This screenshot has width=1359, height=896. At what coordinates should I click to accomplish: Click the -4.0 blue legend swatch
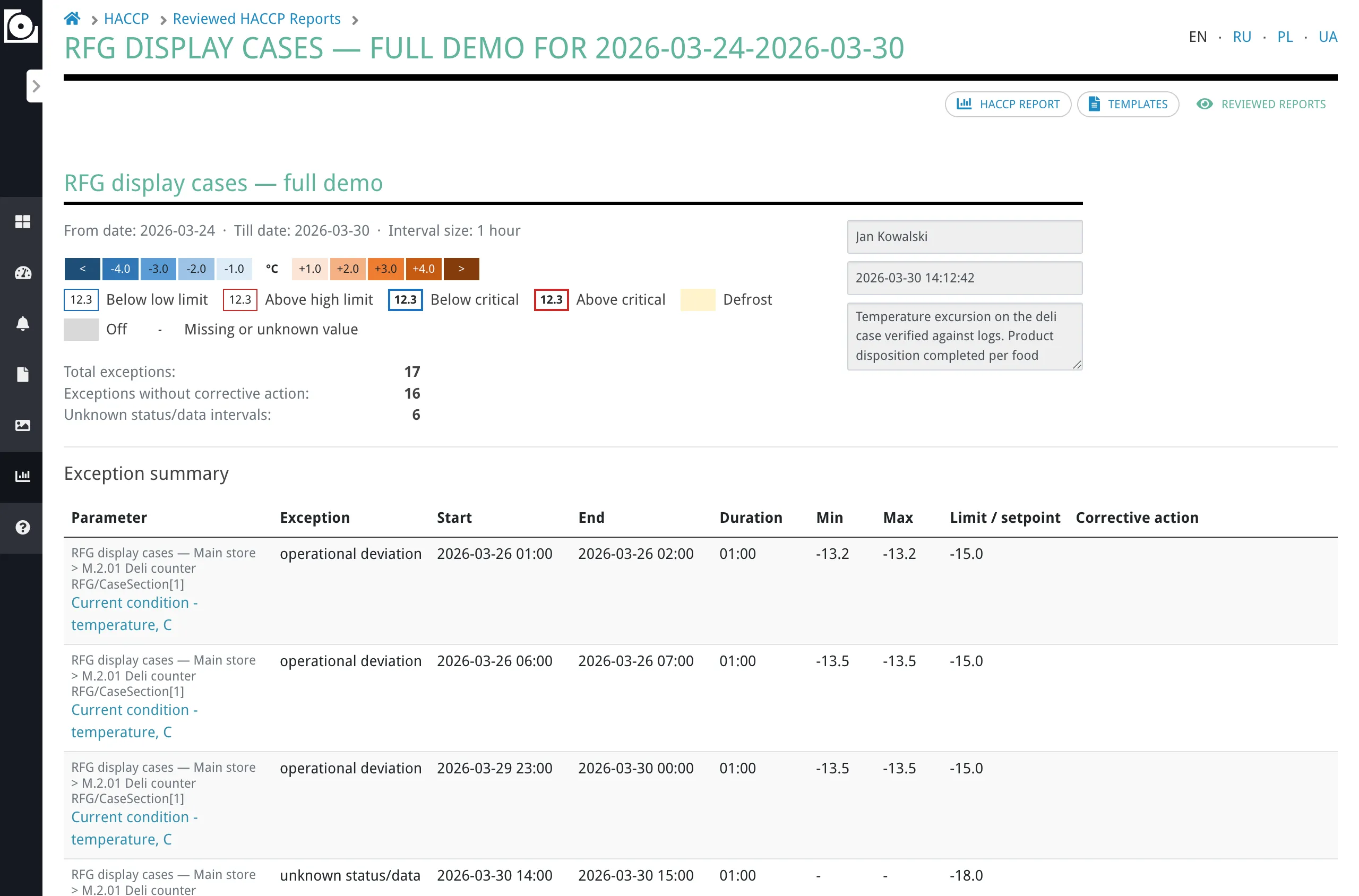coord(120,269)
